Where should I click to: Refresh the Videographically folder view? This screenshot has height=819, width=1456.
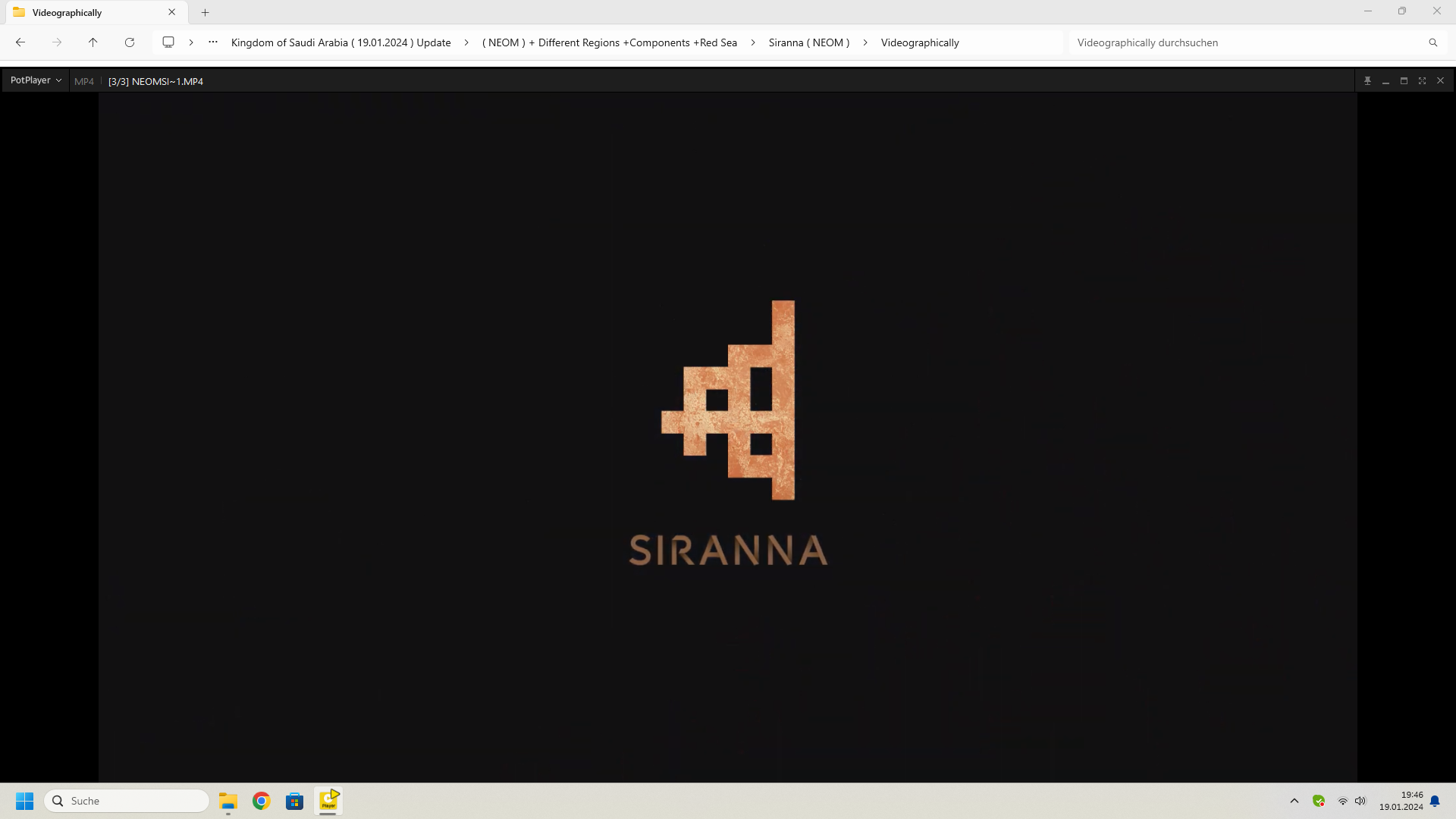(130, 42)
